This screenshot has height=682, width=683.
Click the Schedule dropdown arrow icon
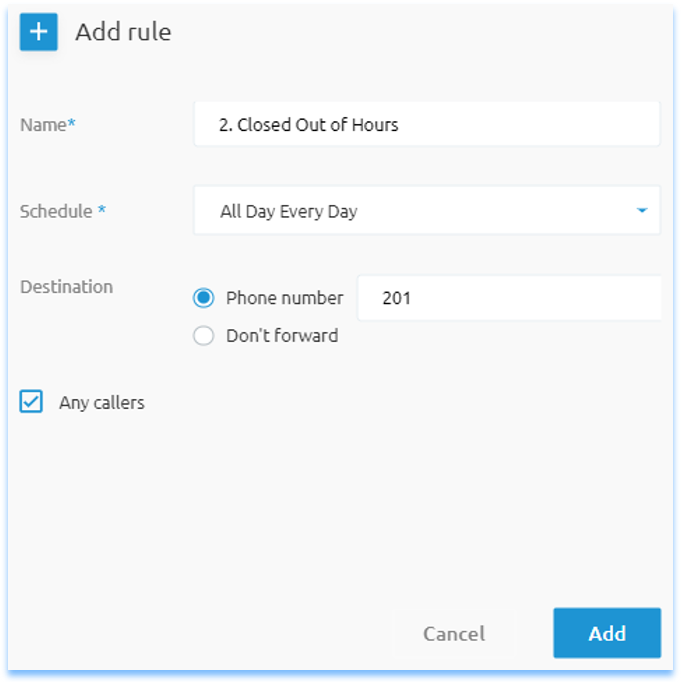point(642,210)
